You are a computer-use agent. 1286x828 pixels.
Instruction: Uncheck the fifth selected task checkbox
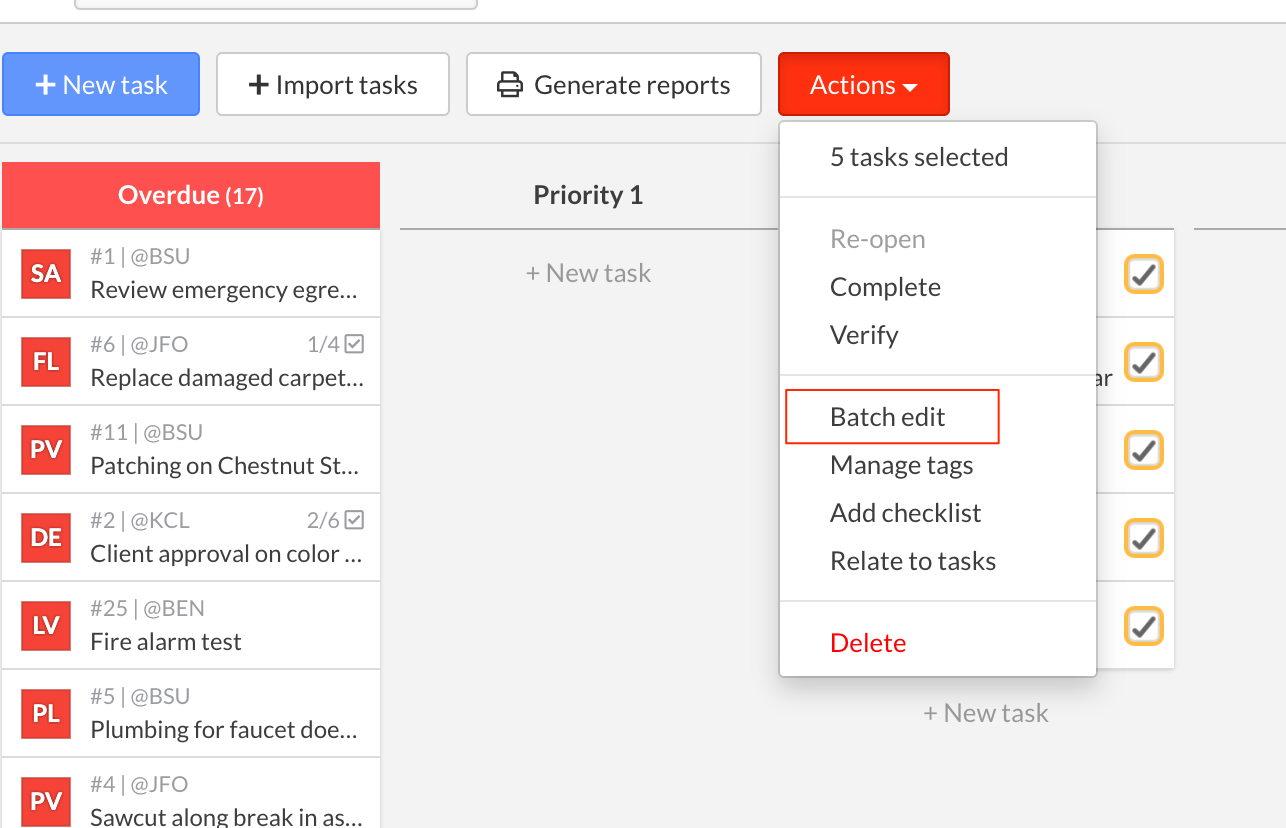tap(1144, 626)
